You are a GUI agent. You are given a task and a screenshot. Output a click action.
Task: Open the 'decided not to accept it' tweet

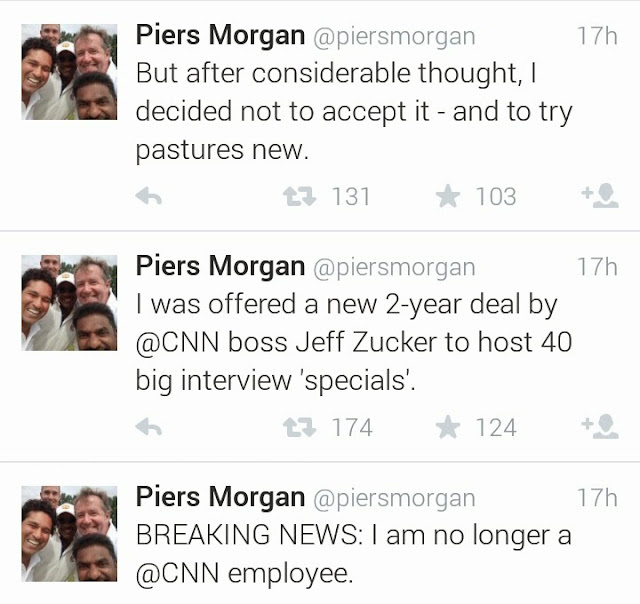(352, 111)
